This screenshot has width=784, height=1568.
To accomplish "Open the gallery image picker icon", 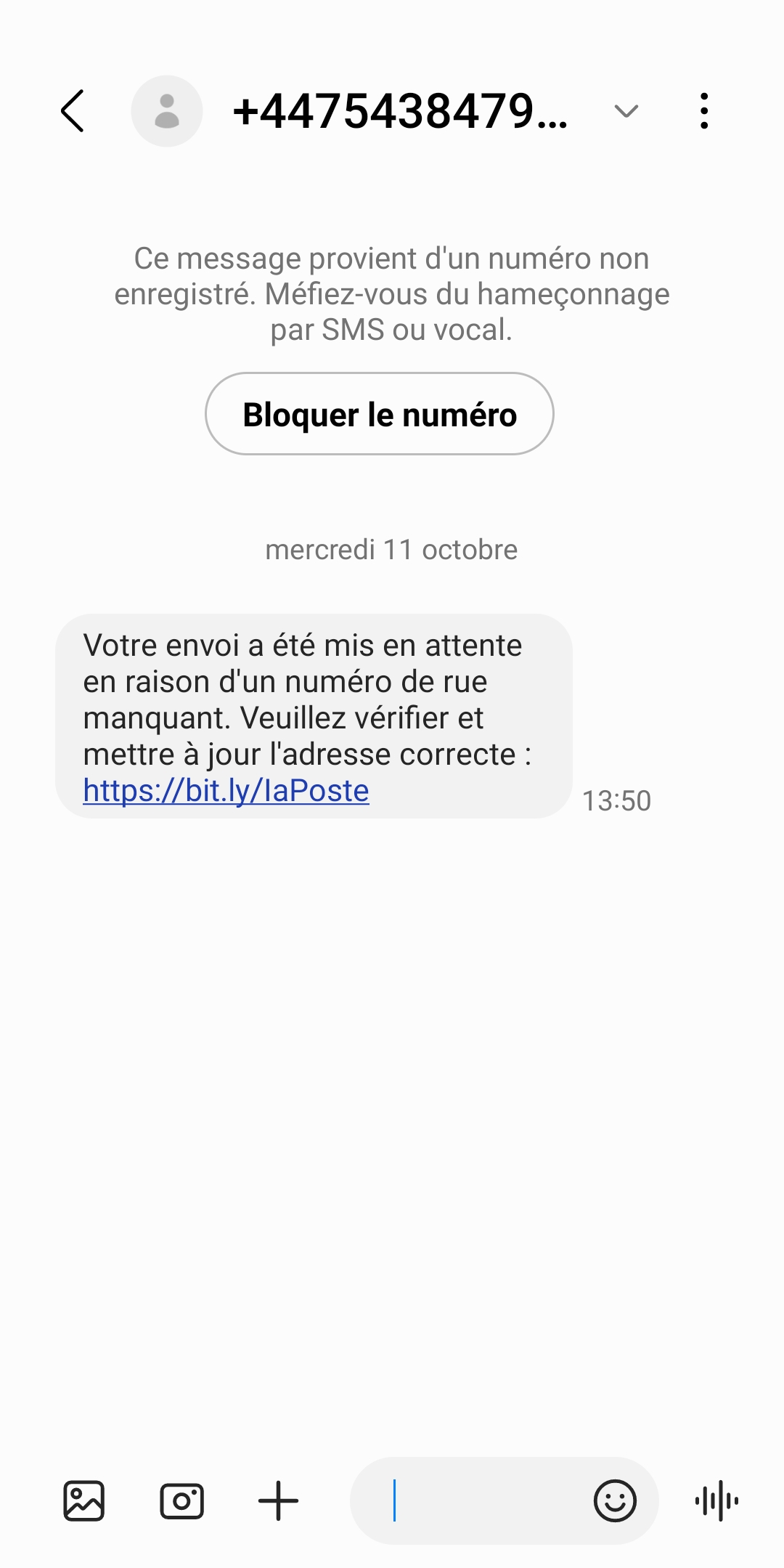I will 84,1500.
